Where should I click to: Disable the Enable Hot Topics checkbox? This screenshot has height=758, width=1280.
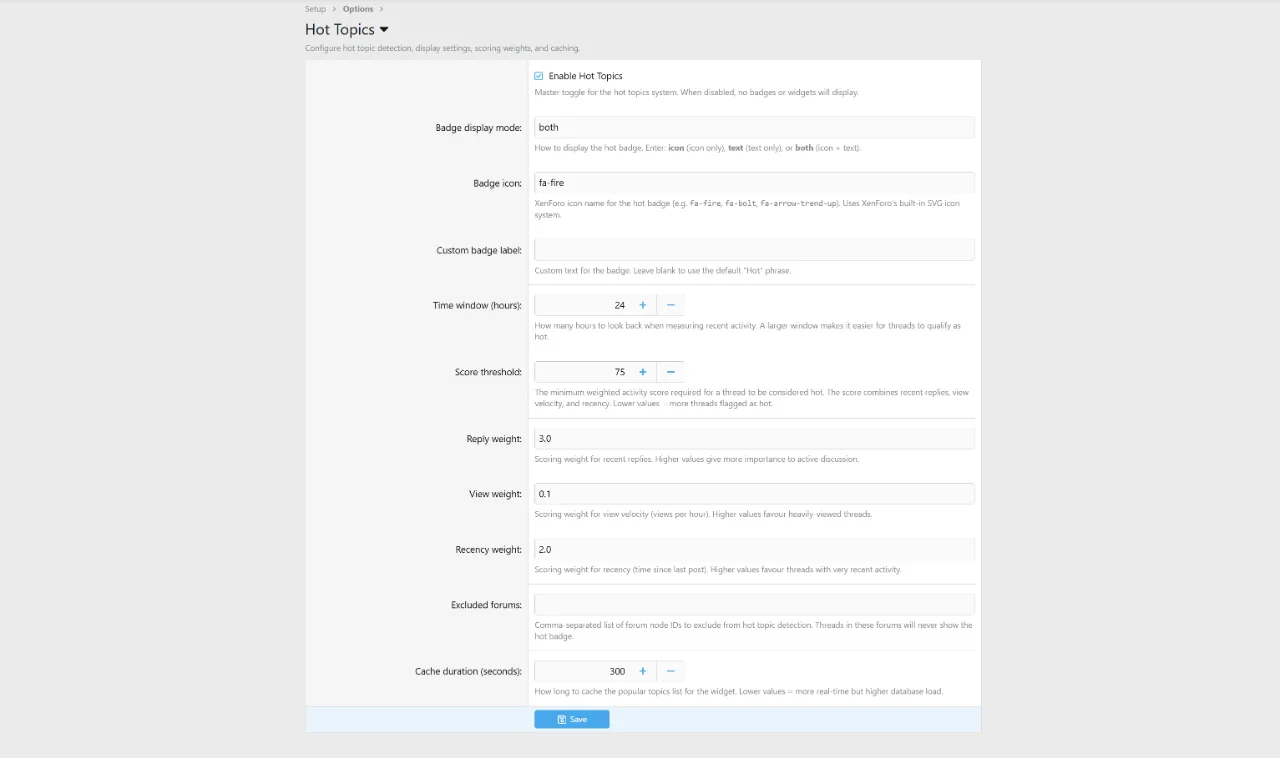[x=539, y=76]
